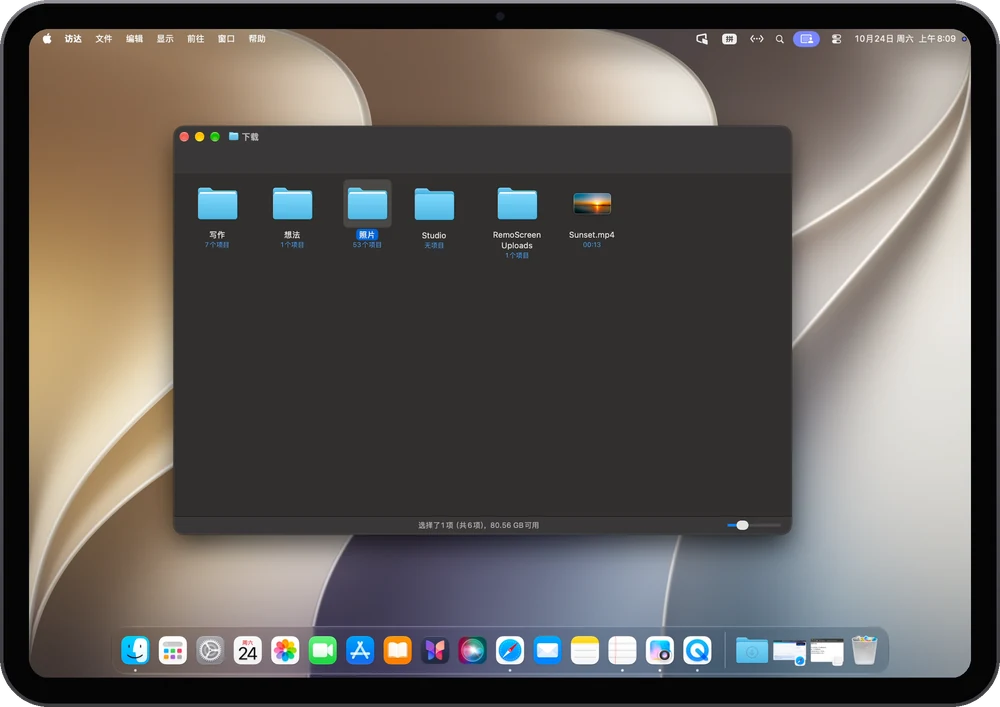Click the highlighted screen sharing status icon

[x=806, y=39]
